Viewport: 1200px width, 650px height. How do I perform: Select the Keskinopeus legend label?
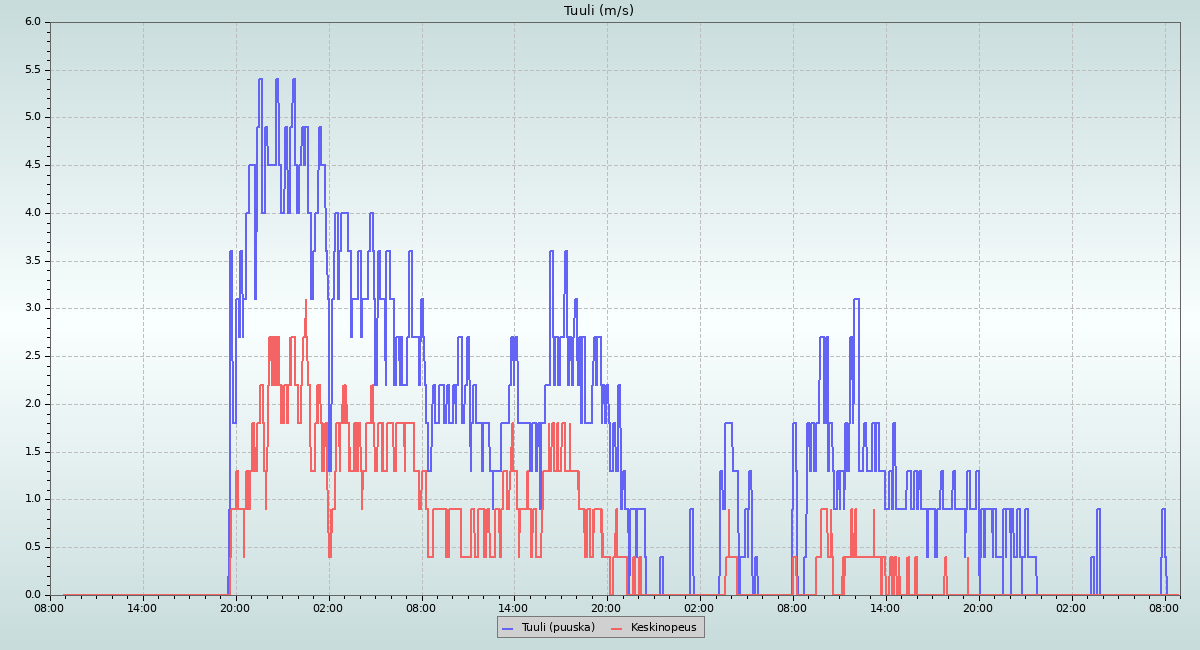[x=658, y=627]
